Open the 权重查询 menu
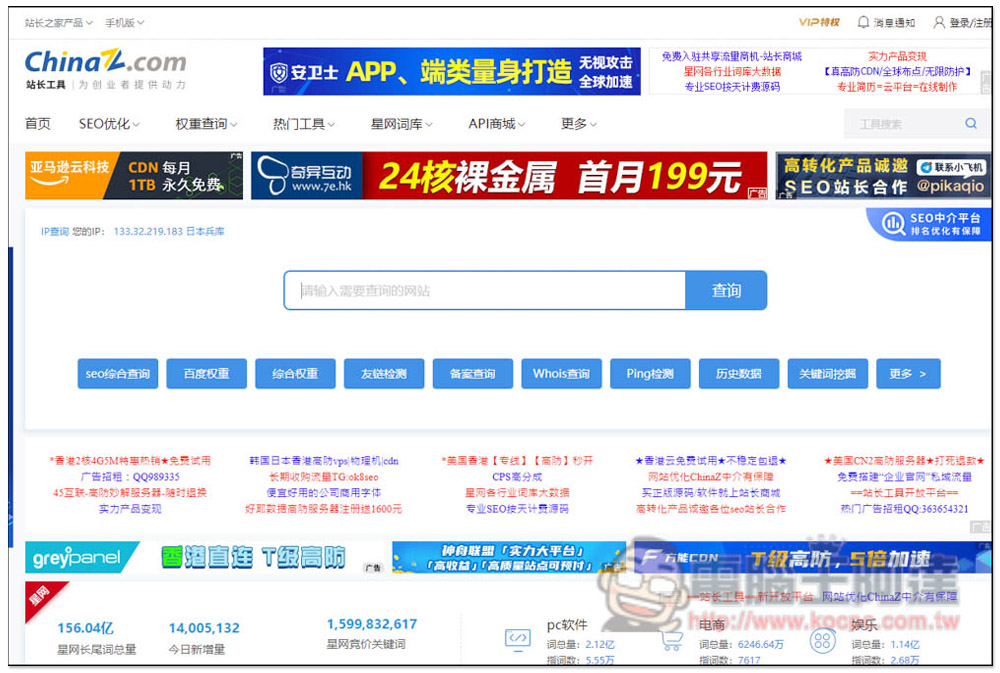The width and height of the screenshot is (1000, 673). 206,124
